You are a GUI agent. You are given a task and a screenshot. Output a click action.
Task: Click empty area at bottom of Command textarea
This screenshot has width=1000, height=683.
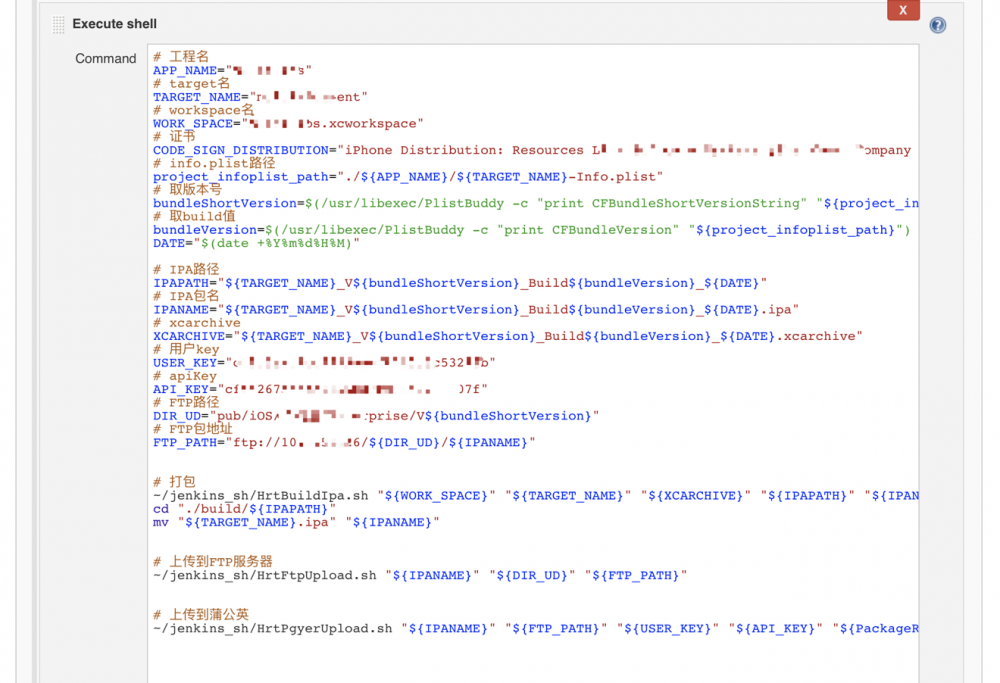click(x=533, y=660)
